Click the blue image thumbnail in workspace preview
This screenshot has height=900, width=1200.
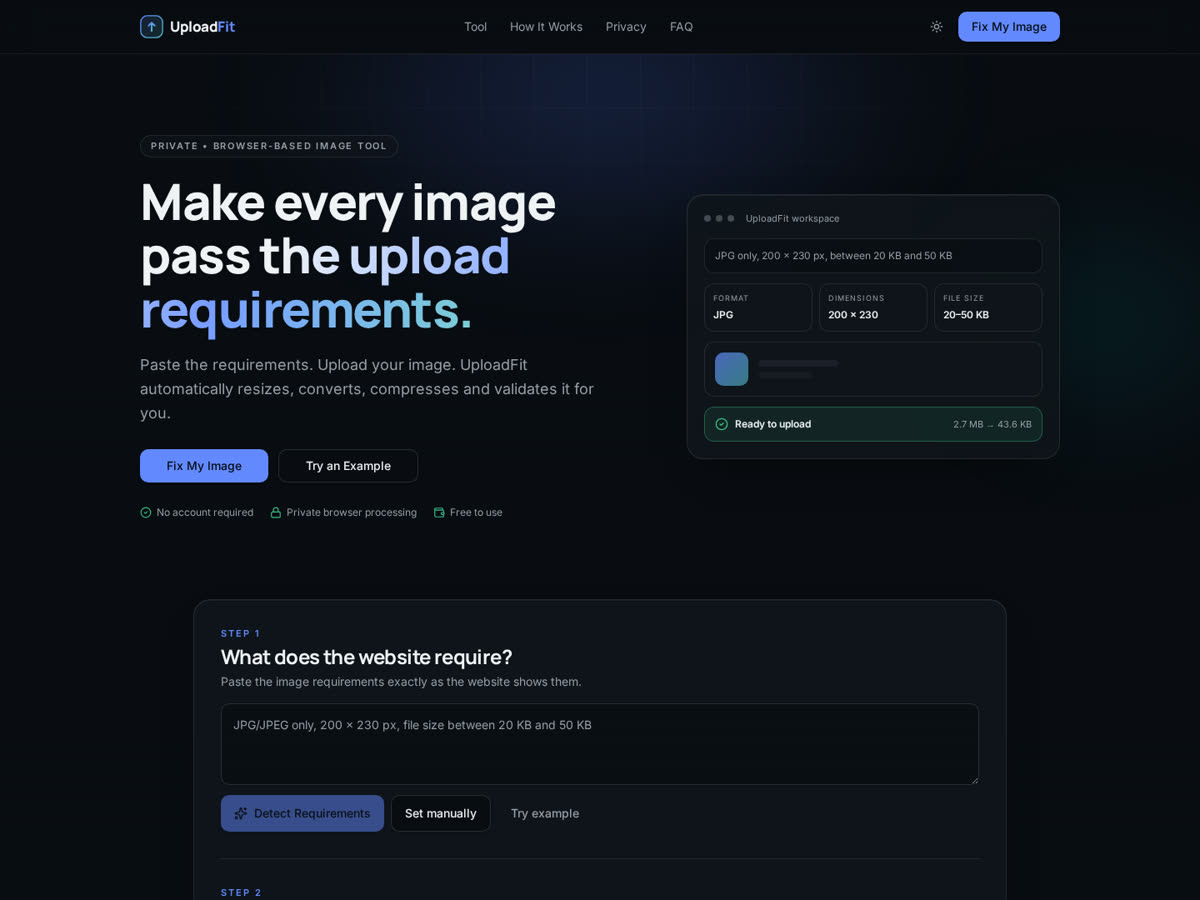pyautogui.click(x=731, y=369)
